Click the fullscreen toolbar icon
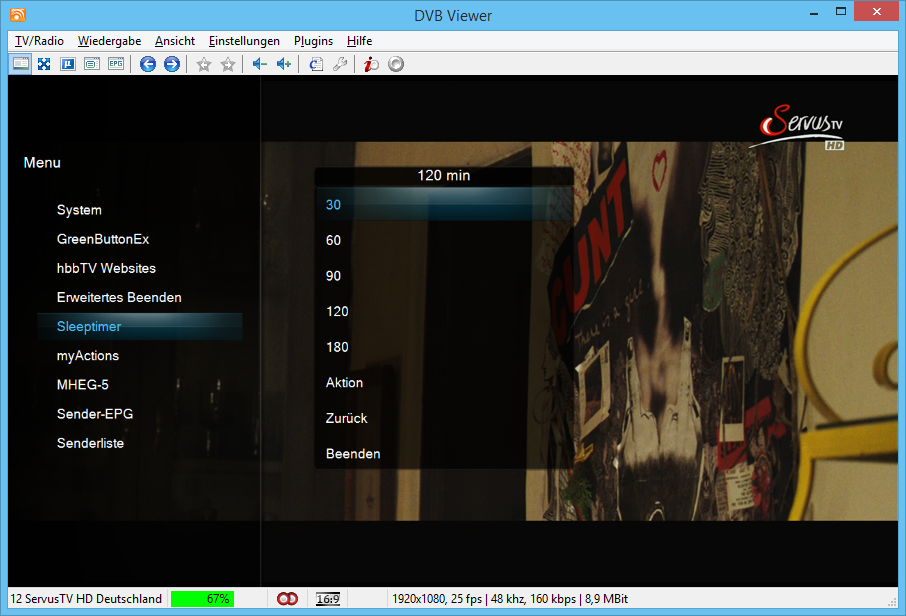This screenshot has width=906, height=616. point(44,64)
